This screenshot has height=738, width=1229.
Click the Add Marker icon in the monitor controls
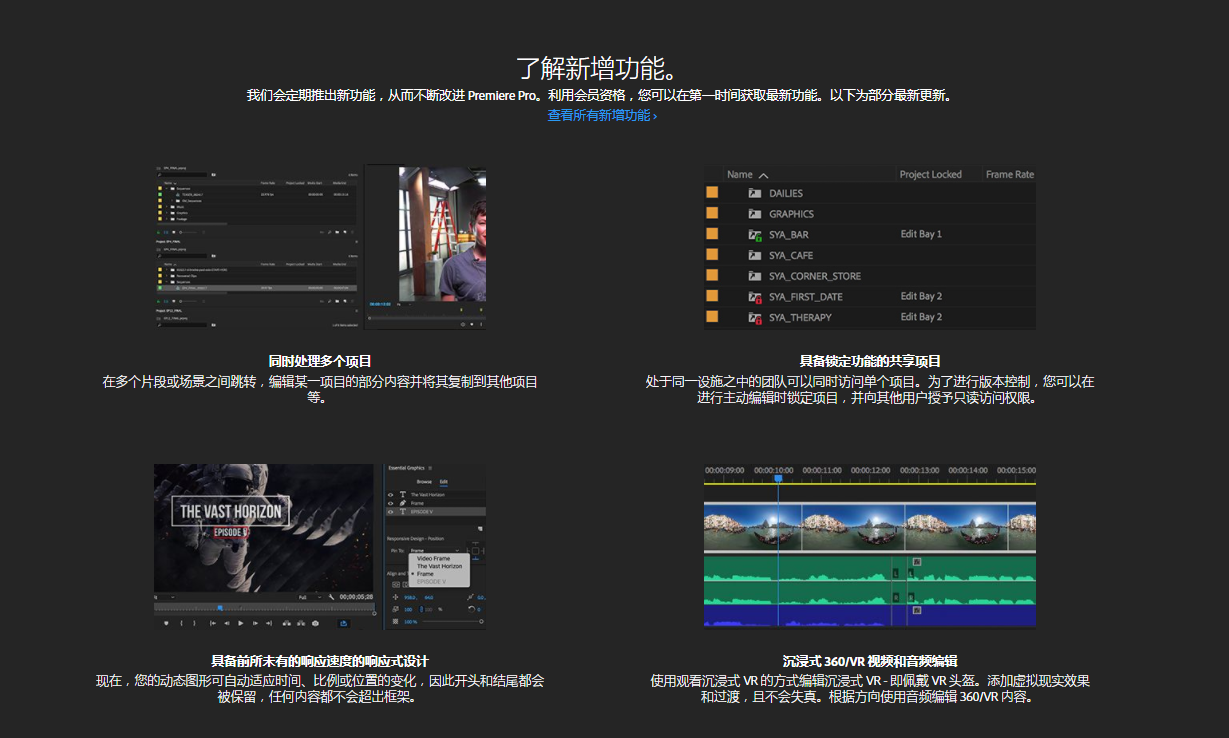[166, 623]
